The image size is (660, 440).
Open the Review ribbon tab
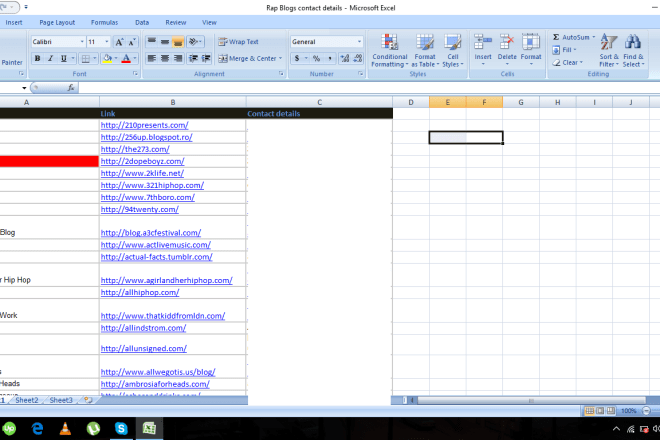click(176, 23)
